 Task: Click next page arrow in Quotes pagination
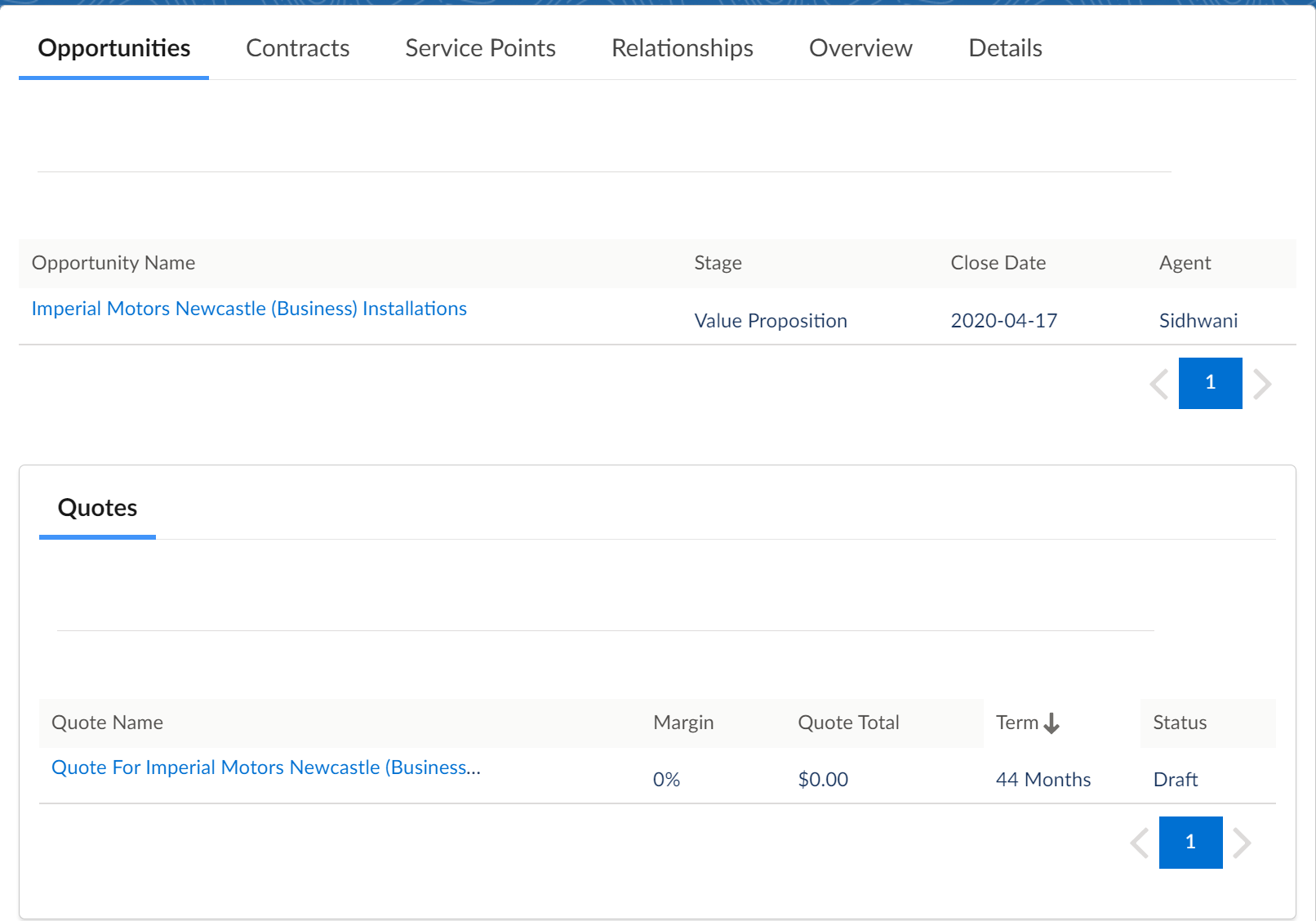point(1242,843)
